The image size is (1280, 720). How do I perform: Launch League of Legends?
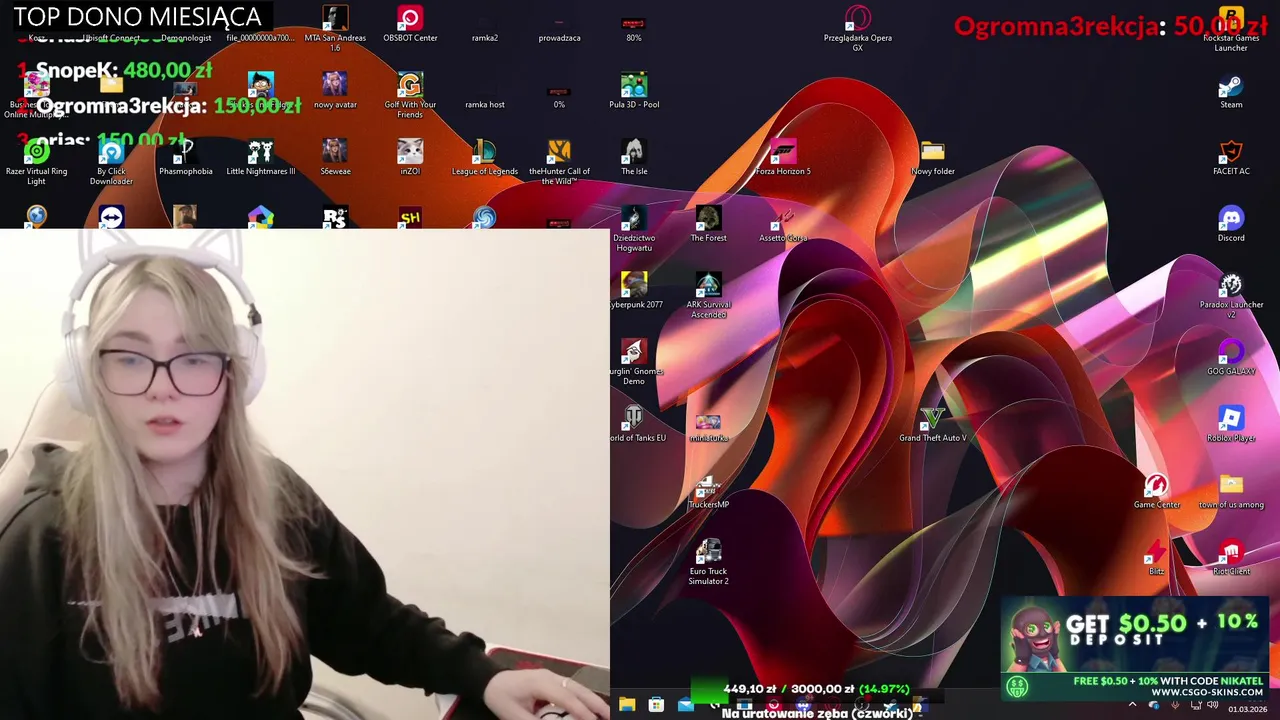coord(485,158)
